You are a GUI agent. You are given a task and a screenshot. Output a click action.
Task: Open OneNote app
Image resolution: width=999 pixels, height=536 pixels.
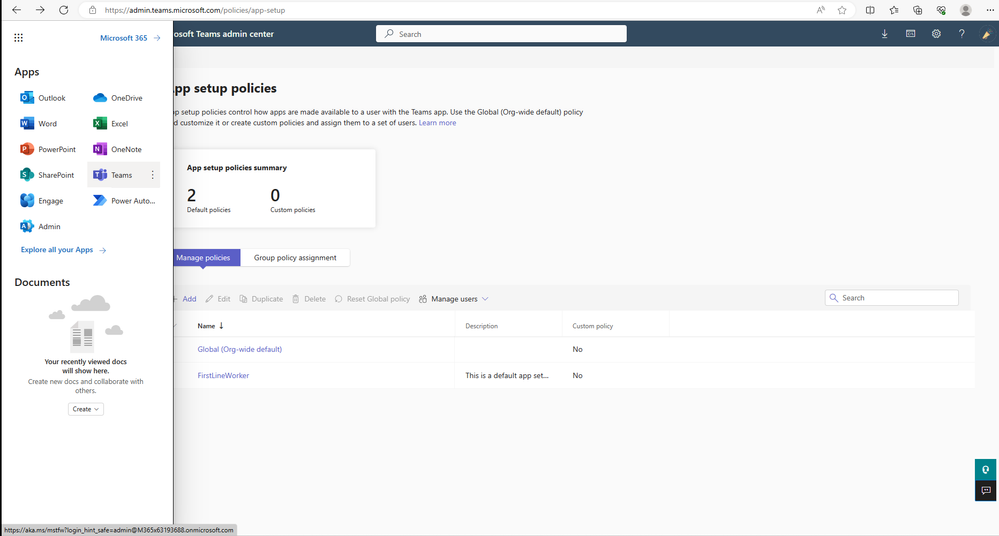pyautogui.click(x=117, y=149)
